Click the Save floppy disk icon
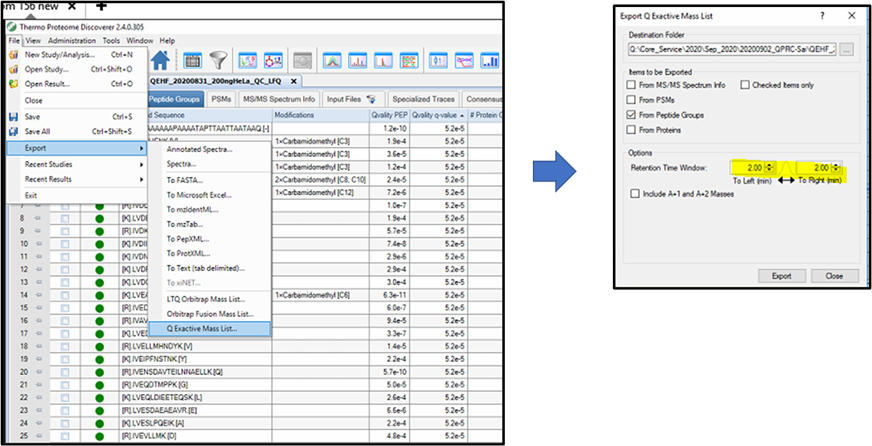 point(14,117)
